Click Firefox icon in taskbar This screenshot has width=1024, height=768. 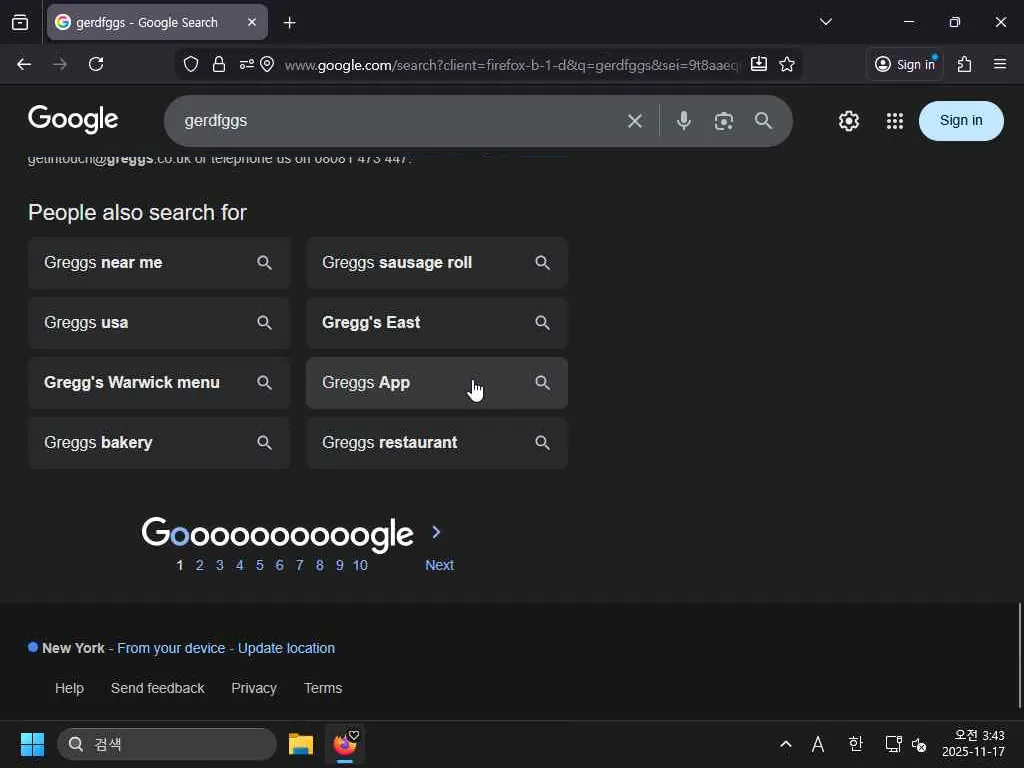pyautogui.click(x=345, y=744)
